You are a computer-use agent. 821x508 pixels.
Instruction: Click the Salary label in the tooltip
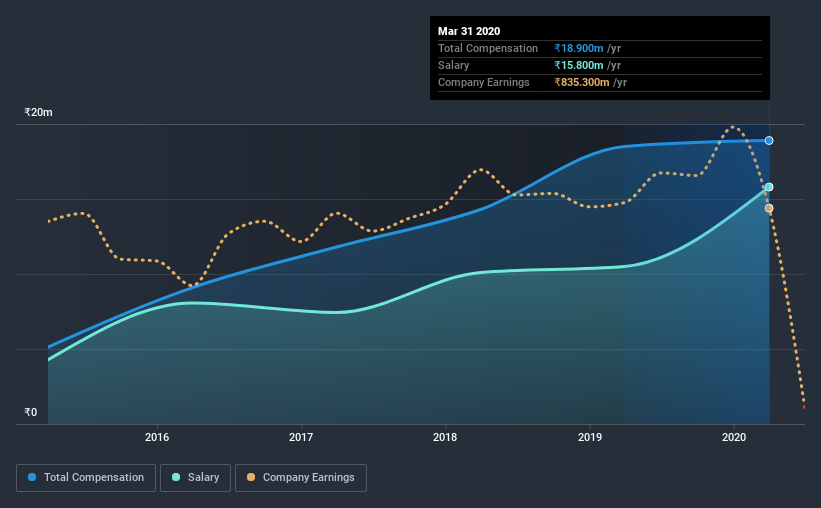click(x=453, y=65)
